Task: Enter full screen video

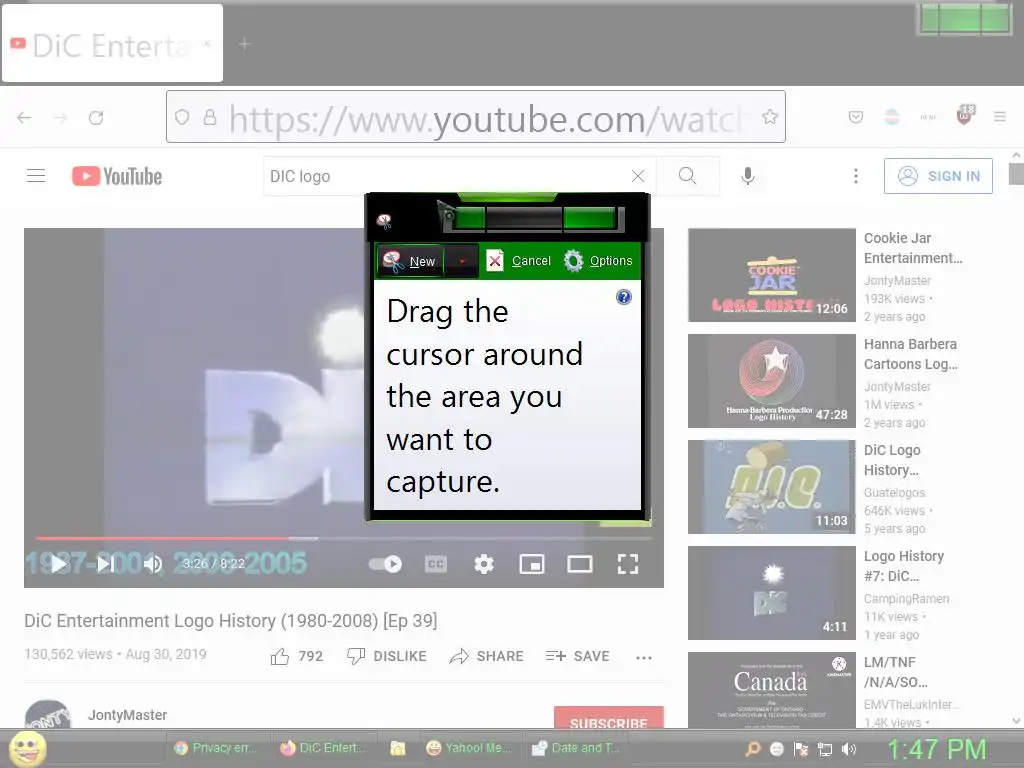Action: coord(628,564)
